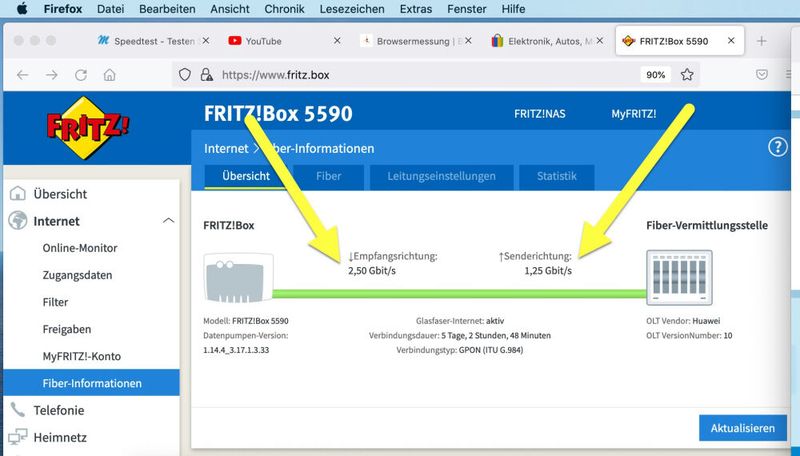Open the FRITZ!NAS link
Image resolution: width=800 pixels, height=456 pixels.
click(x=539, y=114)
